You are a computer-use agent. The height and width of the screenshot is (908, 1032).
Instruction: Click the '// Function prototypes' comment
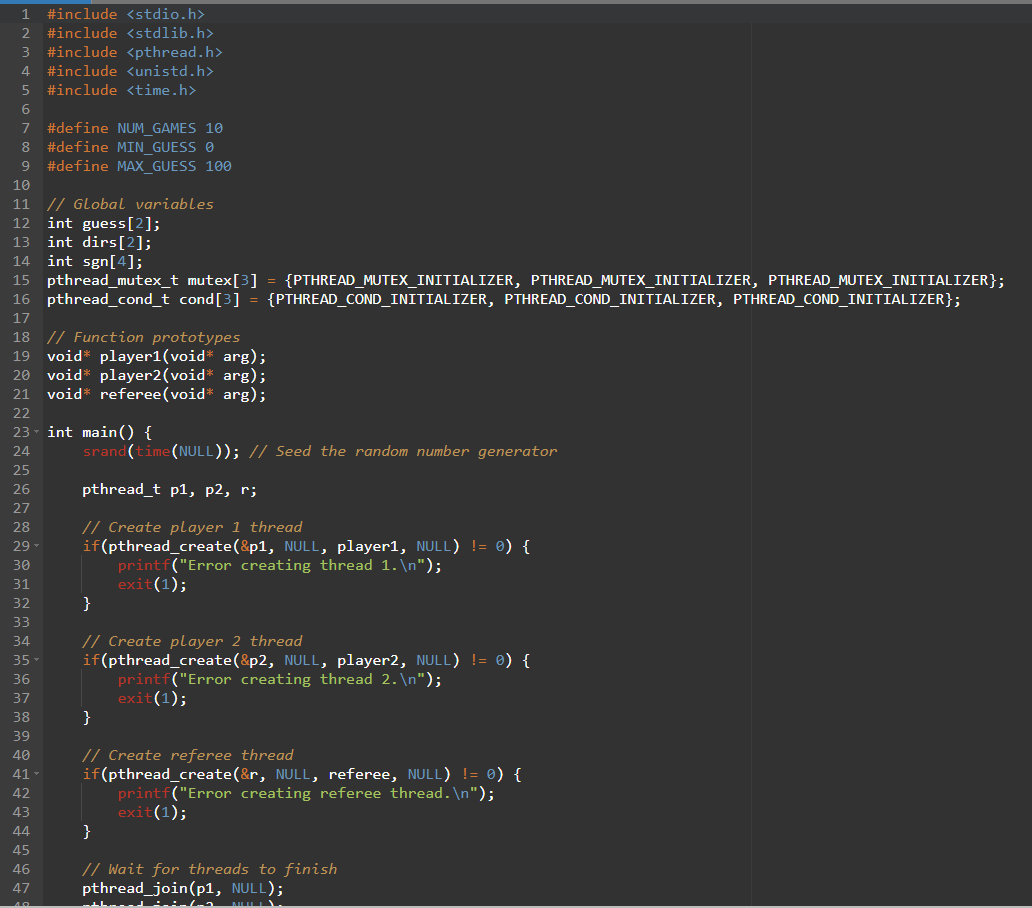143,337
